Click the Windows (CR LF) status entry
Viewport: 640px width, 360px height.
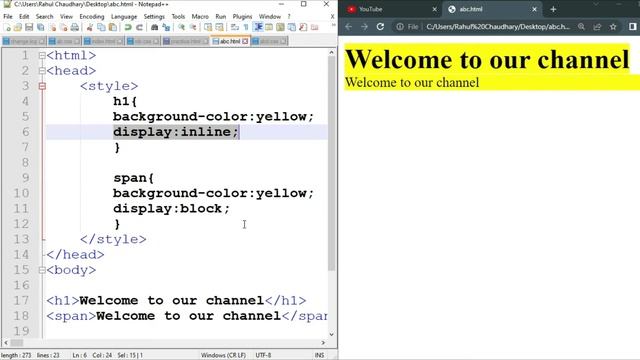tap(223, 355)
